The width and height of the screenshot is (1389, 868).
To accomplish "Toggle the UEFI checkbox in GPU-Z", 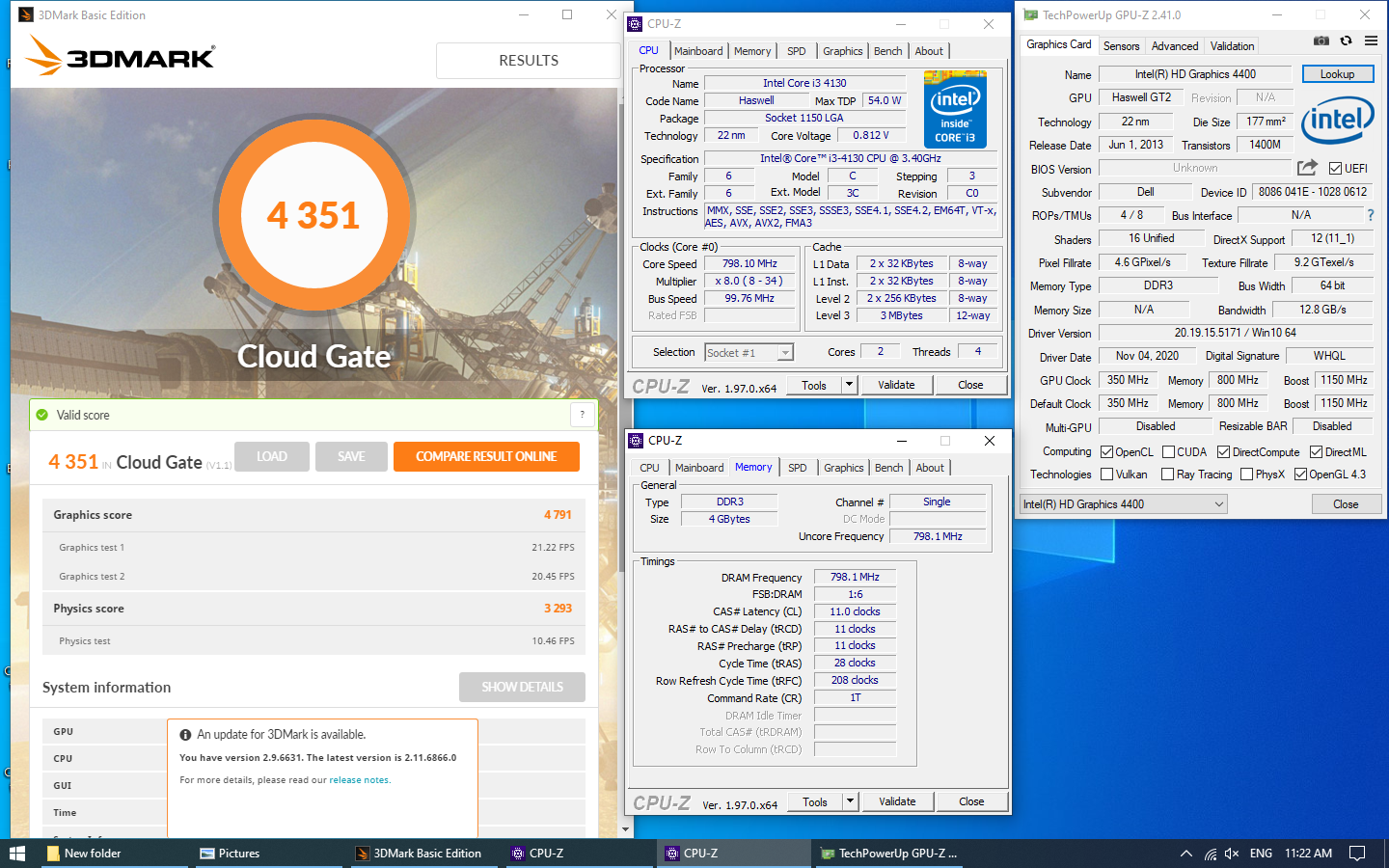I will pyautogui.click(x=1336, y=168).
